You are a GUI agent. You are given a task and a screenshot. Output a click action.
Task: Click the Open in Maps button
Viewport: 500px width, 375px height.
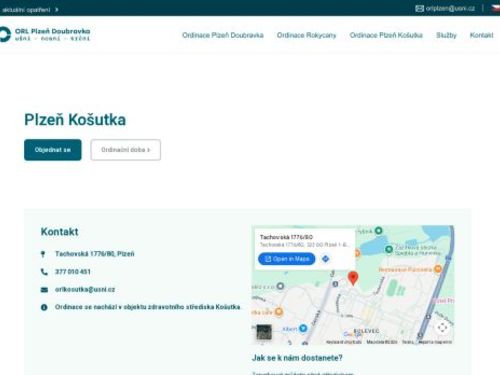click(287, 259)
